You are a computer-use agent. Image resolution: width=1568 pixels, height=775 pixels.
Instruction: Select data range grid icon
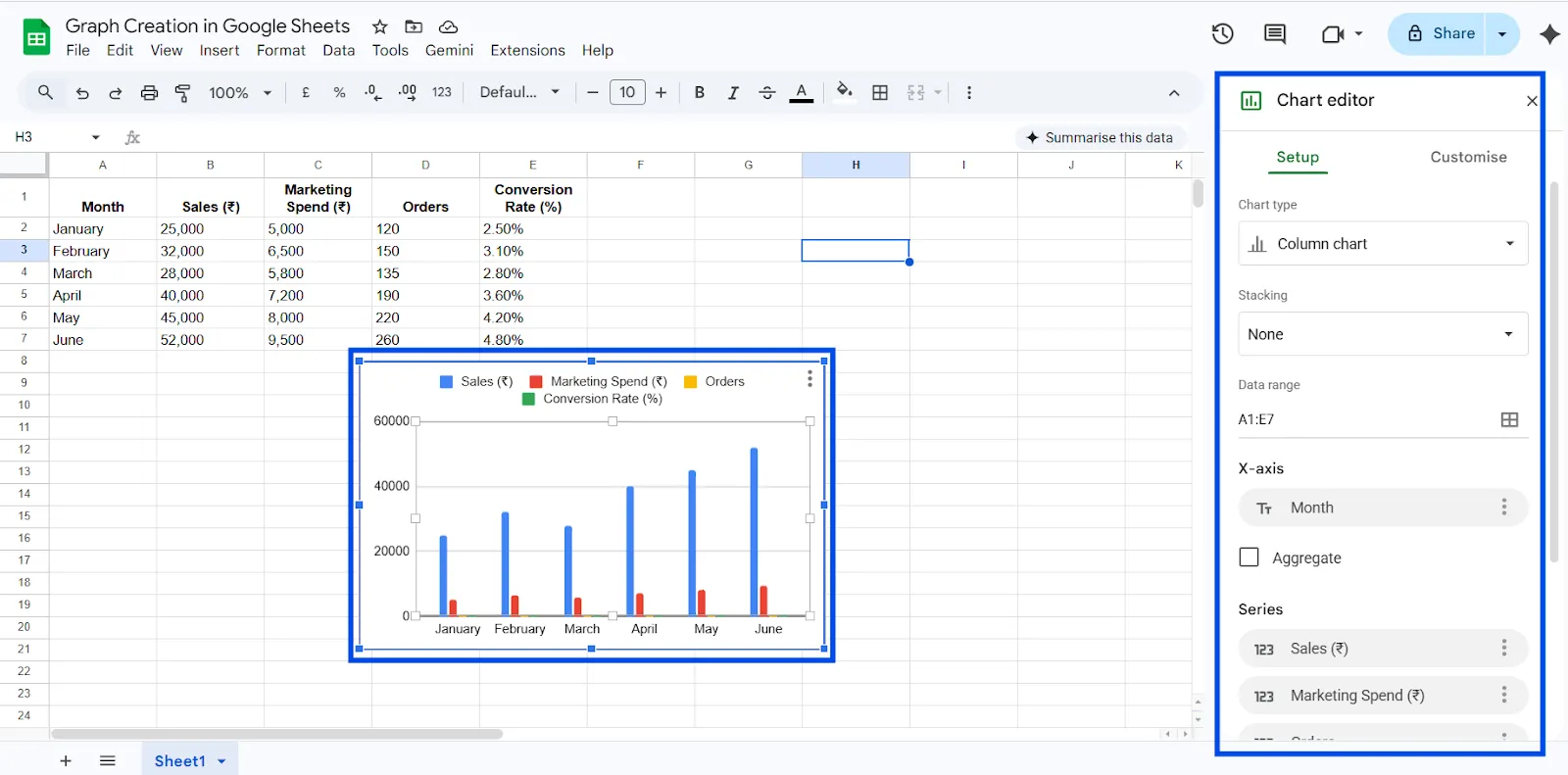pos(1509,419)
